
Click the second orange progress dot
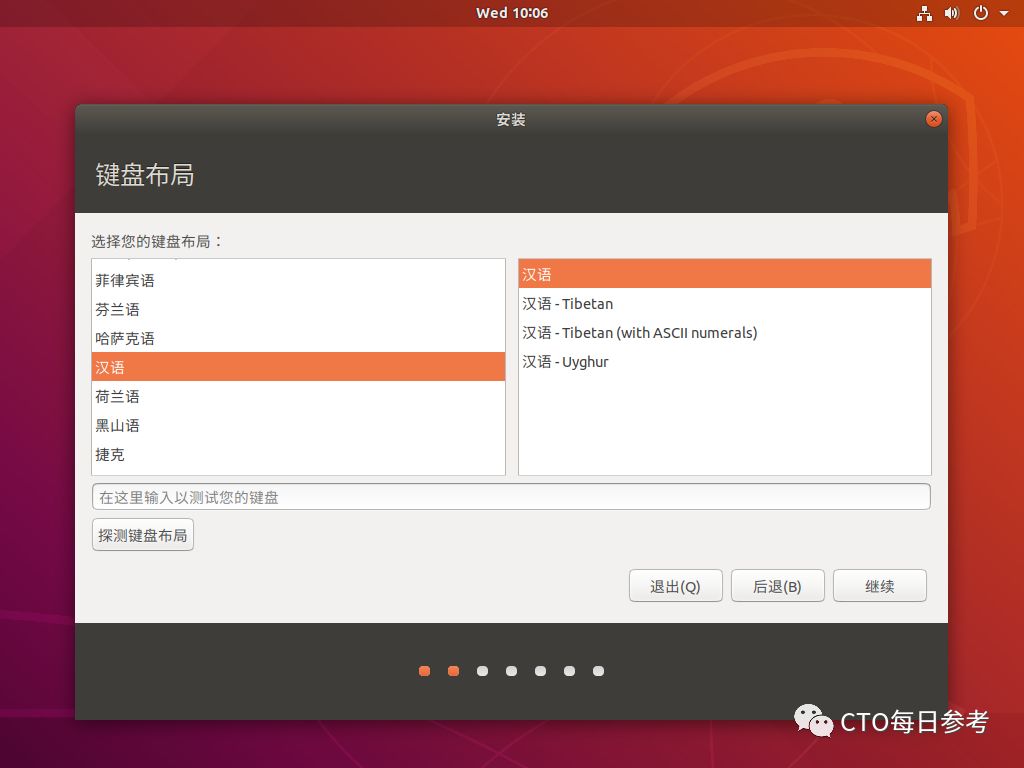[453, 671]
